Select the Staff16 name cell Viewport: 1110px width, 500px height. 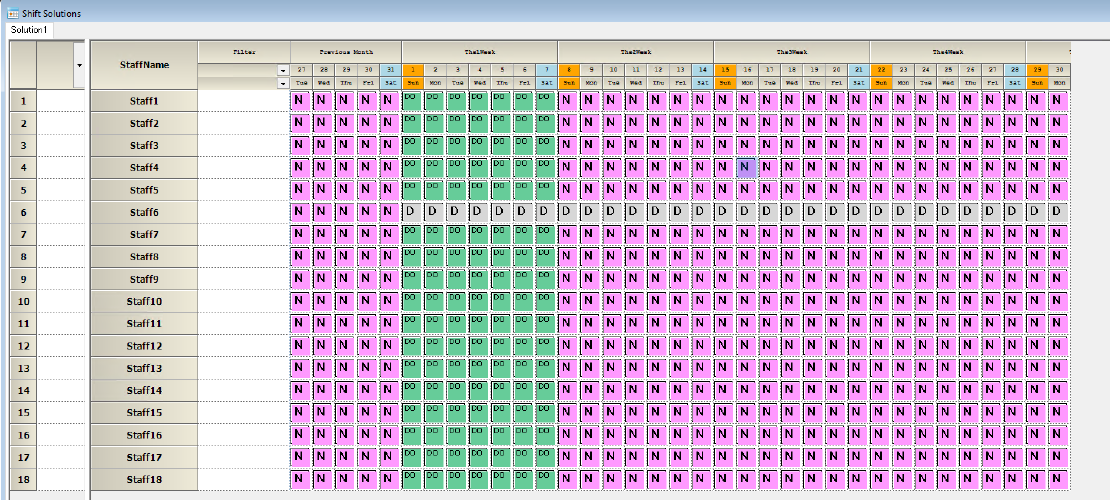[144, 436]
